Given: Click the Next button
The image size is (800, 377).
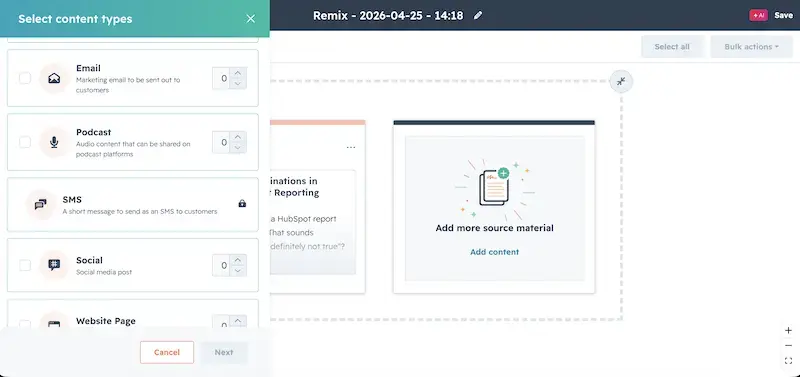Looking at the screenshot, I should [x=224, y=353].
